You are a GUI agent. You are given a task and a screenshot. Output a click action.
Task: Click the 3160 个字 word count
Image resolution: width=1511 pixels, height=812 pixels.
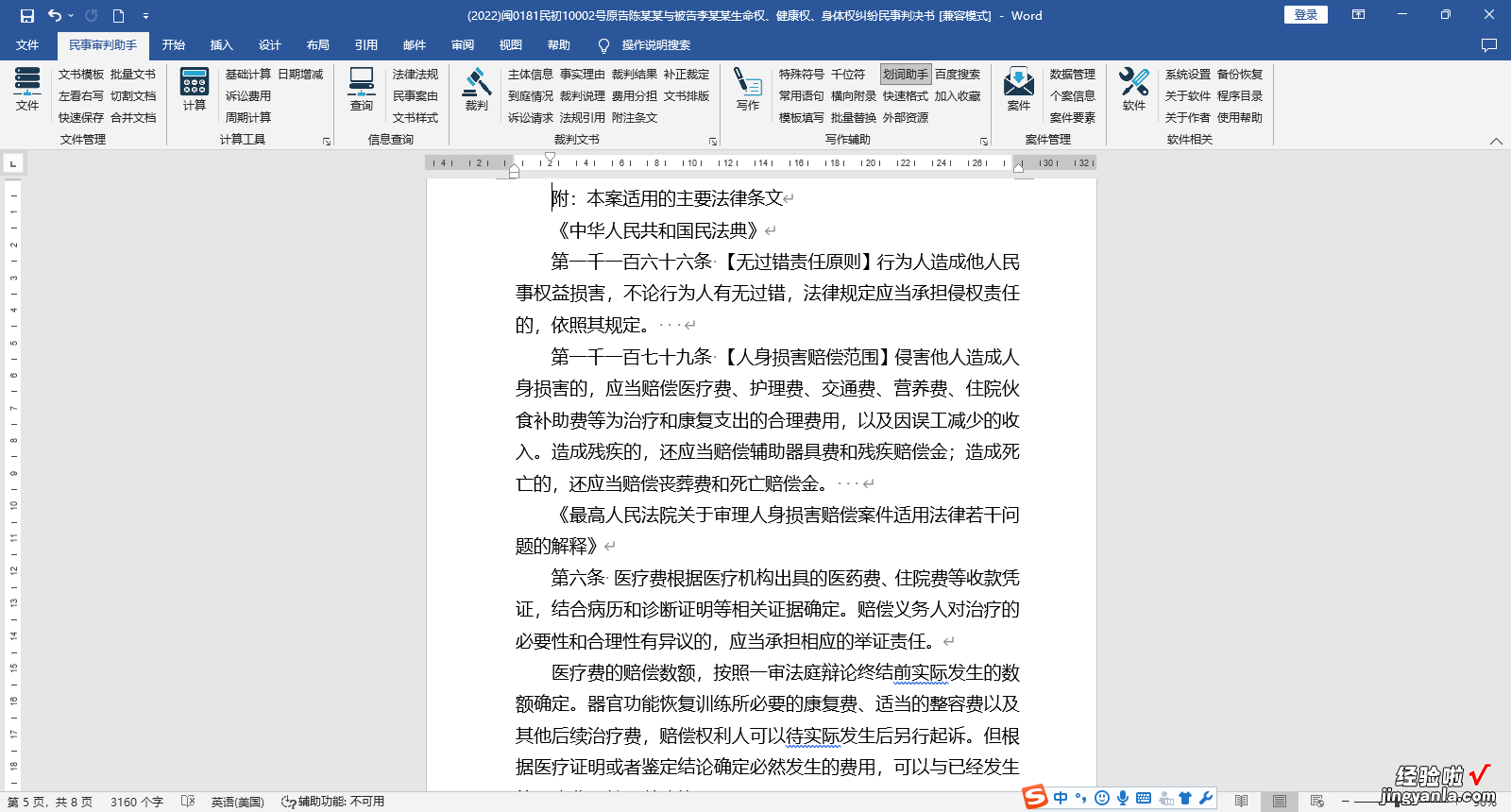click(x=137, y=802)
